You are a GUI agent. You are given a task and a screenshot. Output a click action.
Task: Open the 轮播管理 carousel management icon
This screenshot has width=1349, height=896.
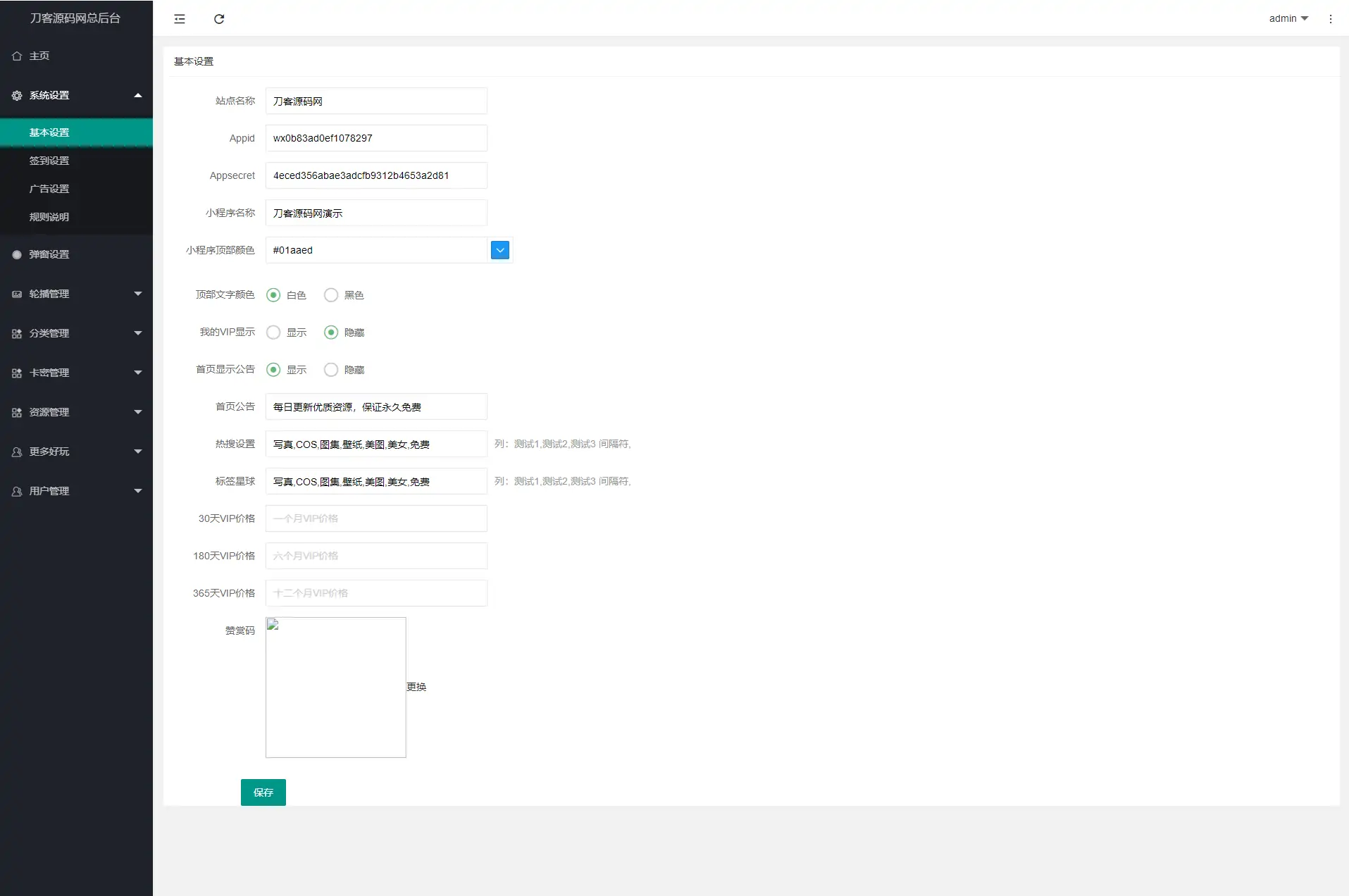point(17,294)
